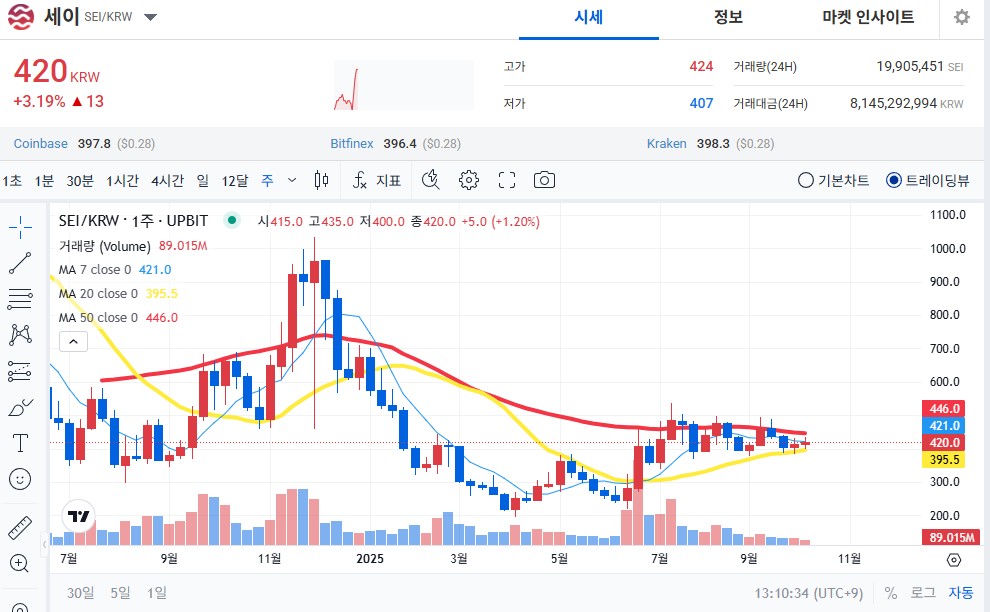
Task: Open the indicators (지표) menu
Action: (x=376, y=181)
